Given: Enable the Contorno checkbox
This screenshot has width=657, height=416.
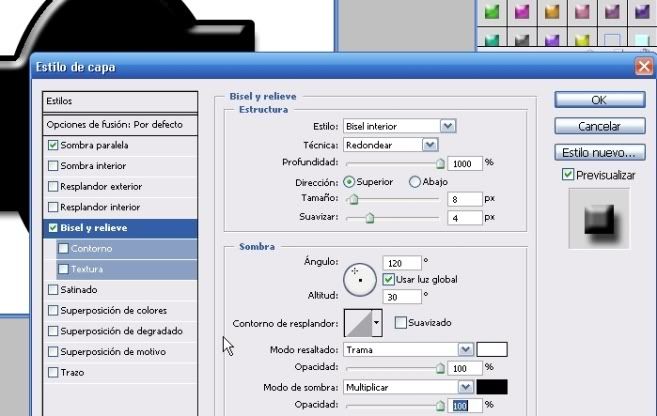Looking at the screenshot, I should tap(63, 248).
